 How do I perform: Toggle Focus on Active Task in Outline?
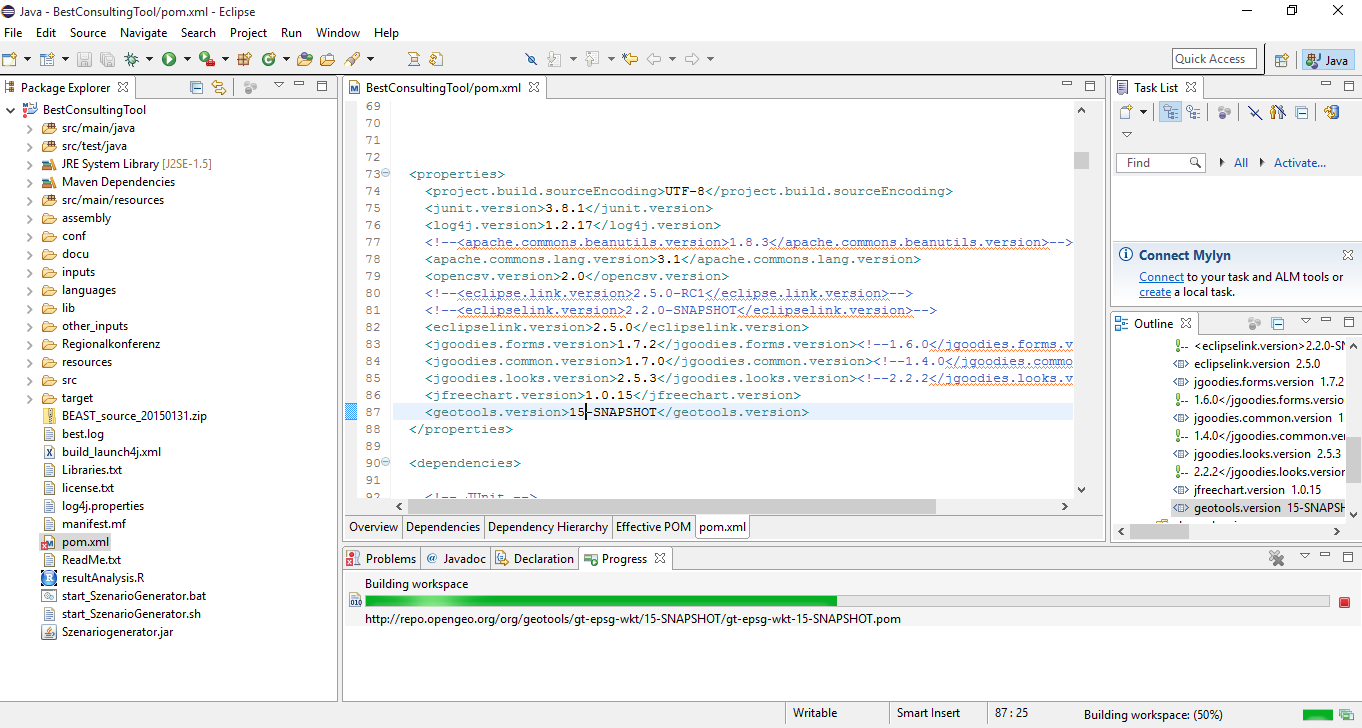(x=1254, y=324)
